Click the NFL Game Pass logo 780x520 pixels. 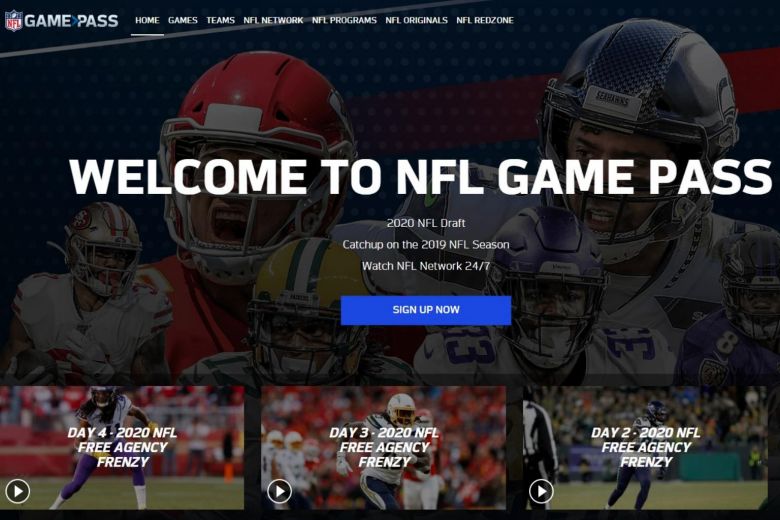(x=62, y=21)
